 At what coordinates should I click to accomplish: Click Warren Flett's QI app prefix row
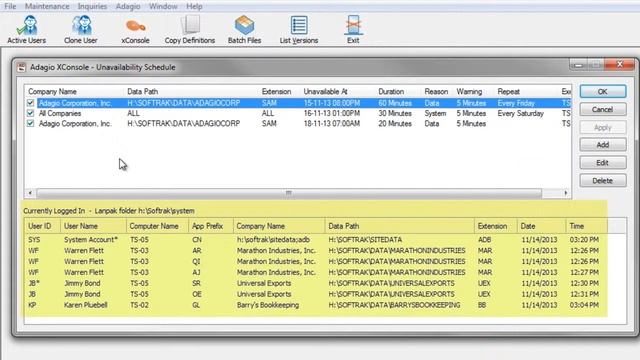[313, 261]
